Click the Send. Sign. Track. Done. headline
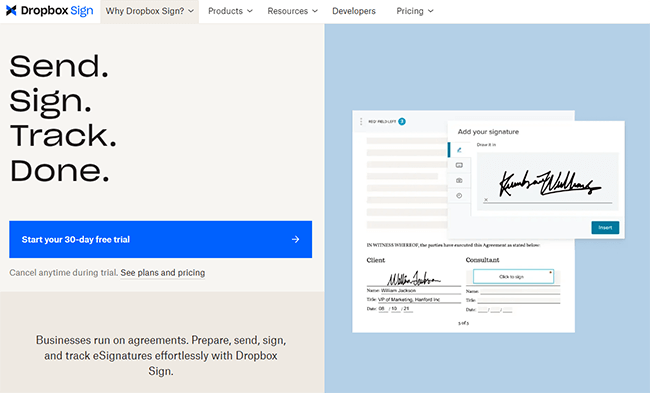This screenshot has width=650, height=393. [63, 118]
